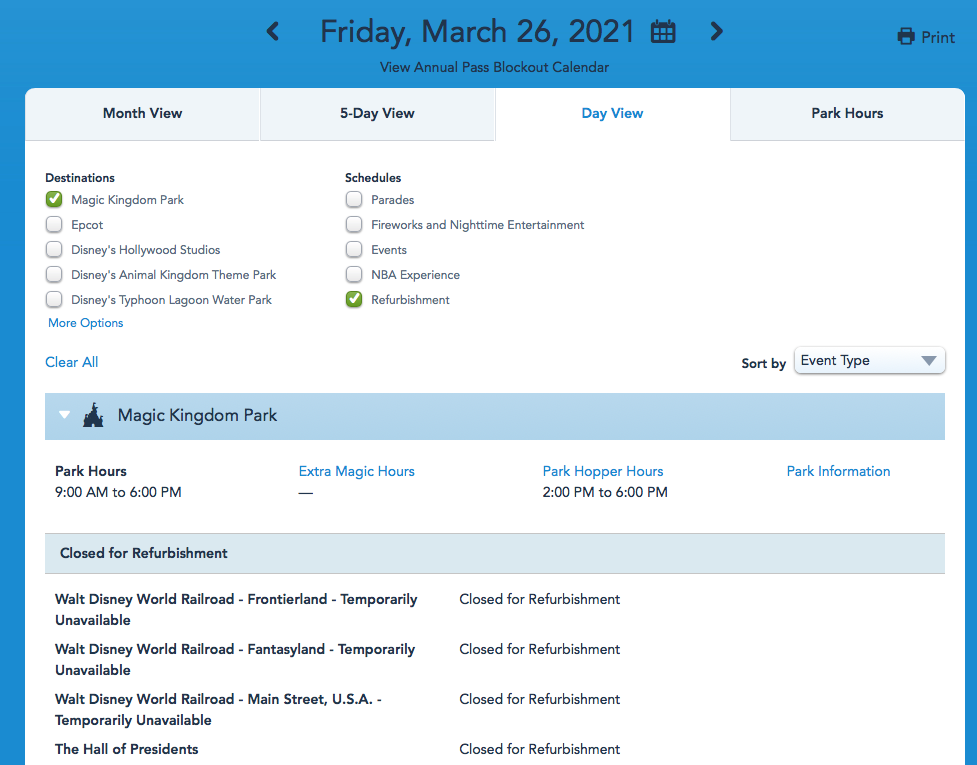977x765 pixels.
Task: Select The Hall of Presidents entry
Action: tap(126, 749)
